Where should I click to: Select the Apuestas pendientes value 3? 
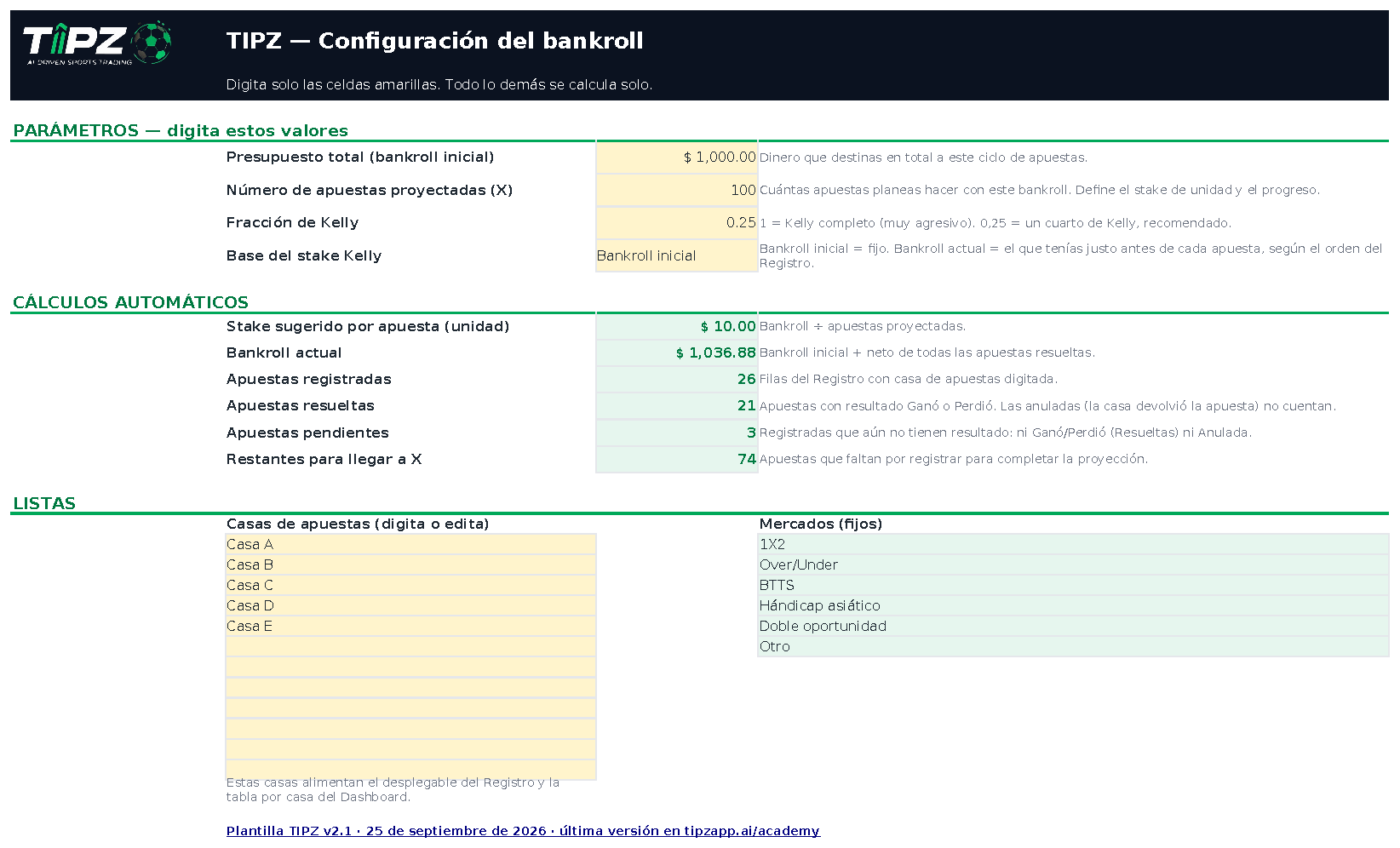(x=677, y=433)
